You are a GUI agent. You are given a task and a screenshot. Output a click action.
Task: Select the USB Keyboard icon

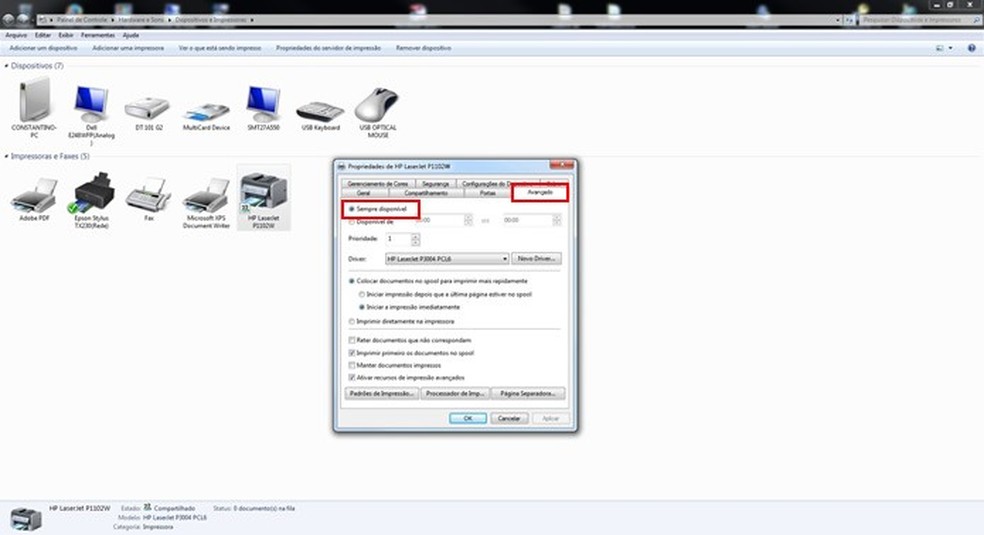320,111
